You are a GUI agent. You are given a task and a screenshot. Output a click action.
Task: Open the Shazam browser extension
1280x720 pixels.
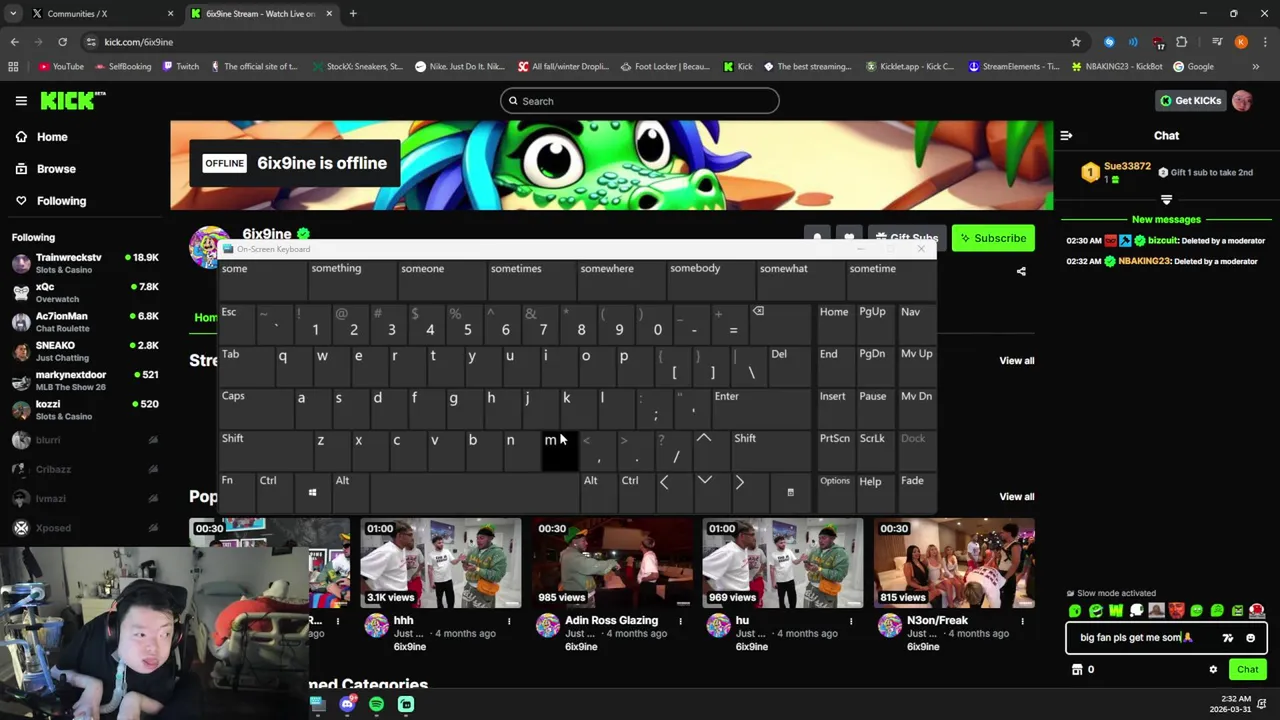pos(1109,42)
